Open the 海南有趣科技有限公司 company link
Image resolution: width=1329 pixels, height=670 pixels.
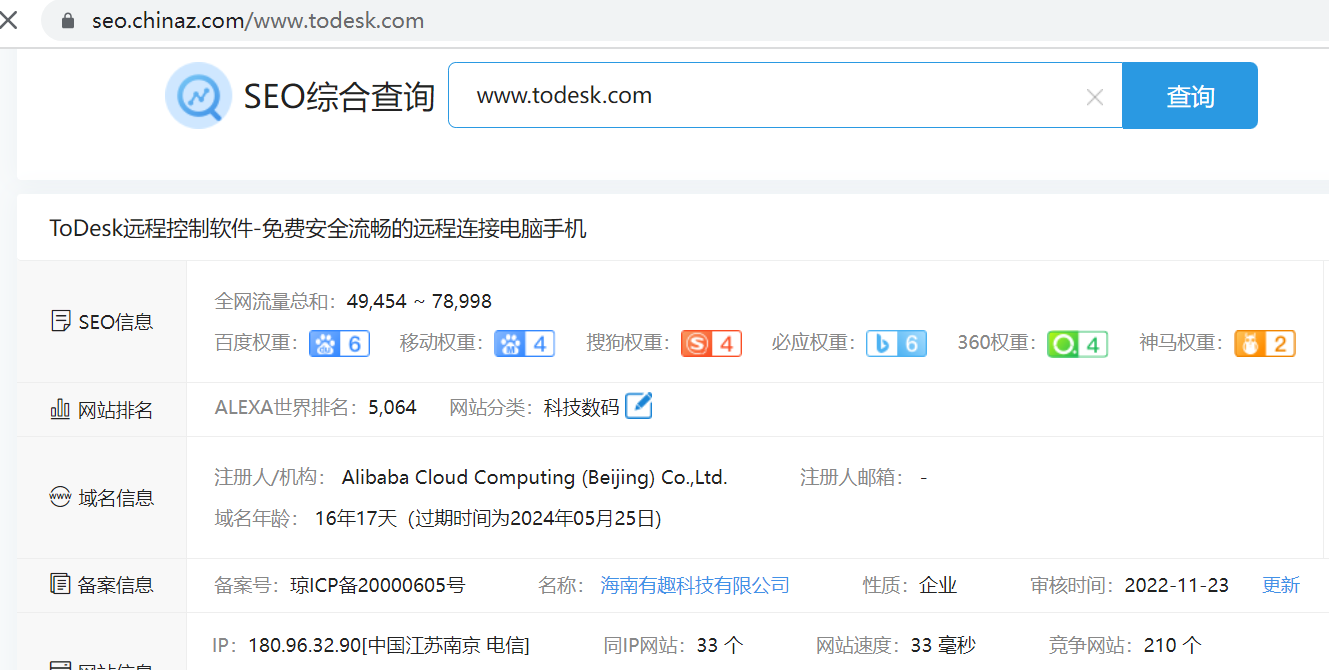(x=695, y=585)
